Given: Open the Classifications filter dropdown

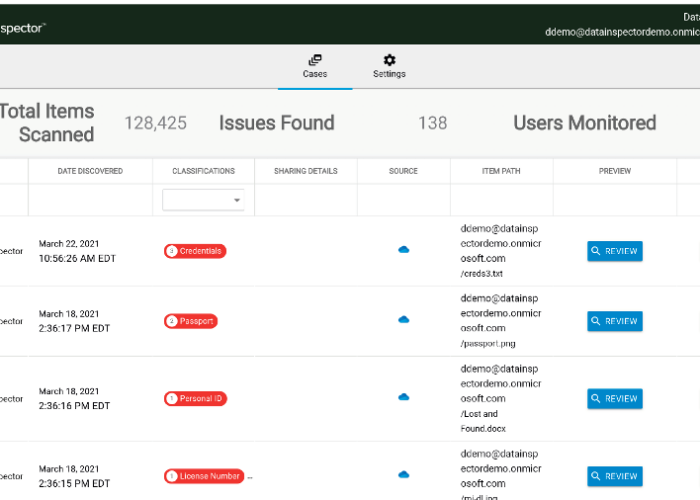Looking at the screenshot, I should (204, 200).
